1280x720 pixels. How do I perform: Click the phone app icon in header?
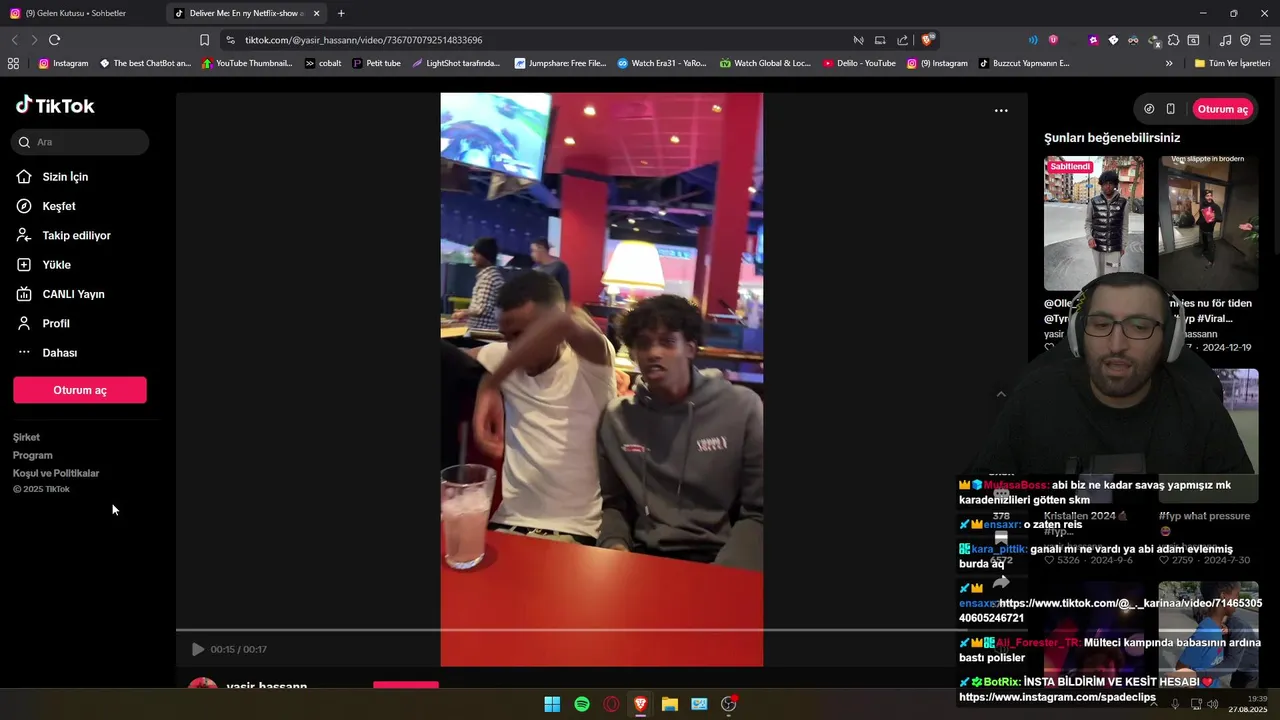click(x=1170, y=109)
